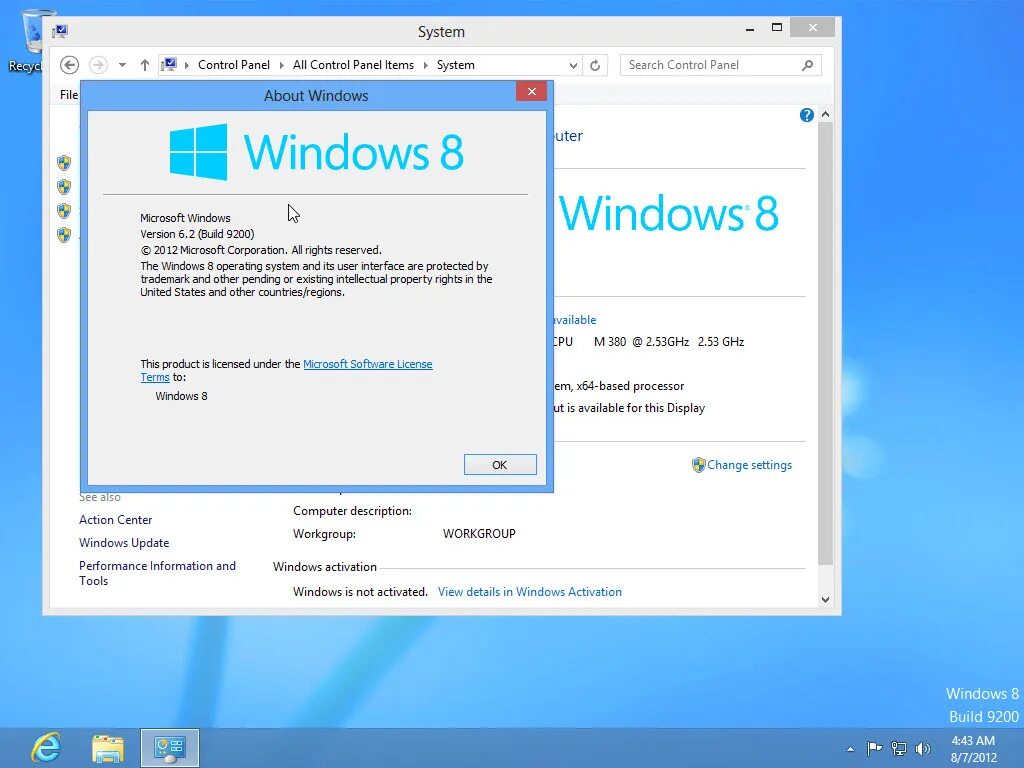Open Windows Update from the sidebar
1024x768 pixels.
[x=123, y=542]
